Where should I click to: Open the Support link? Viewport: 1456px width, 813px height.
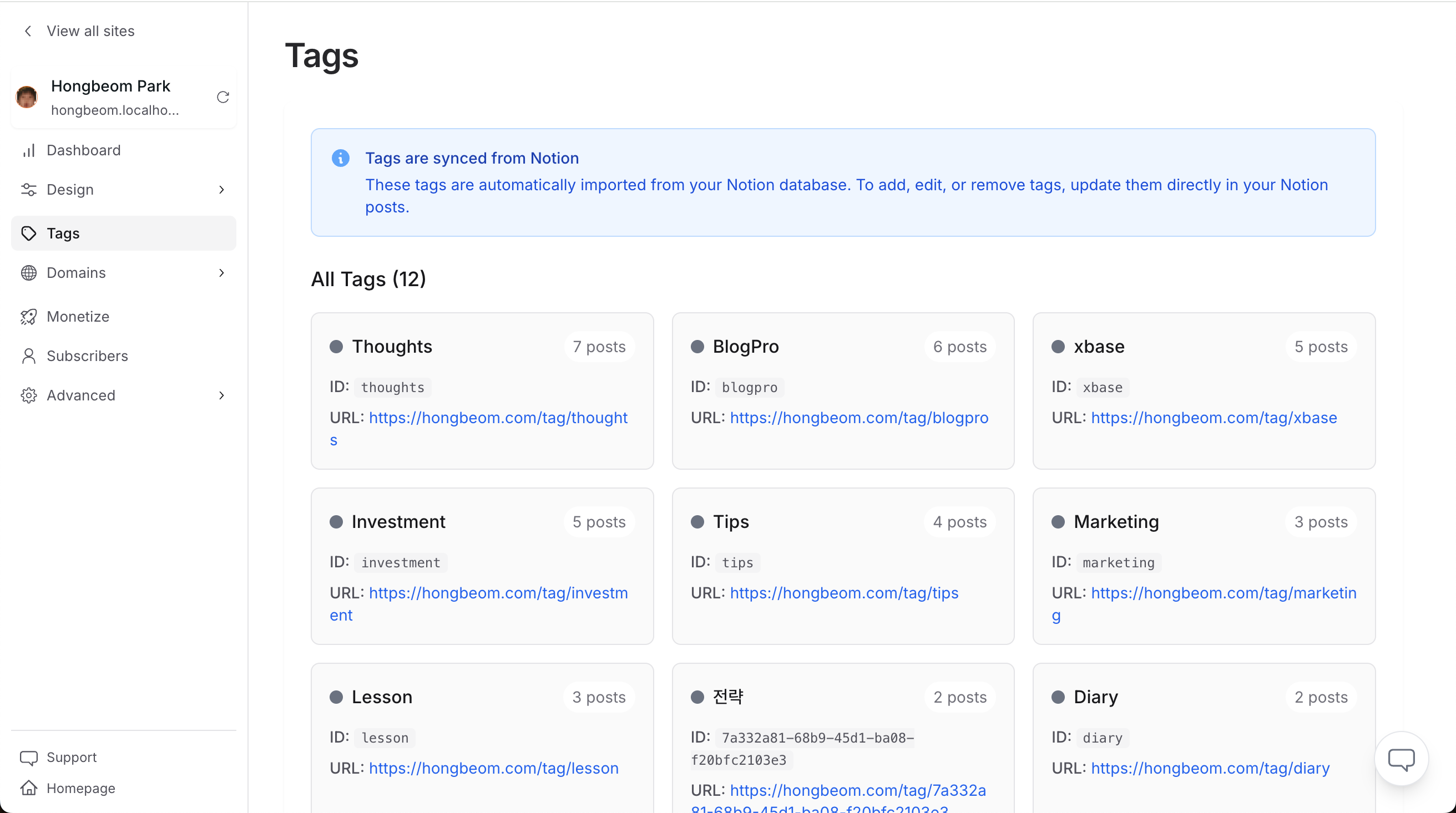click(x=72, y=758)
